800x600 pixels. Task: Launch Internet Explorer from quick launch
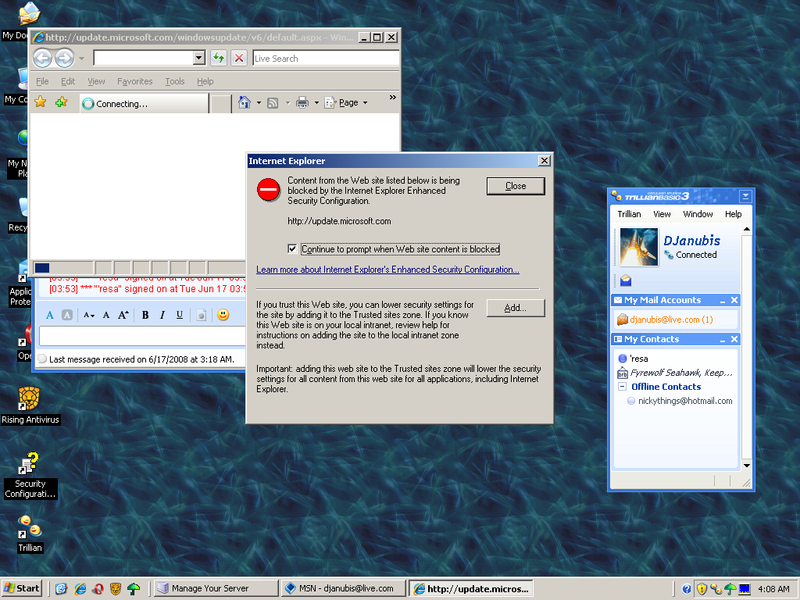pos(80,589)
